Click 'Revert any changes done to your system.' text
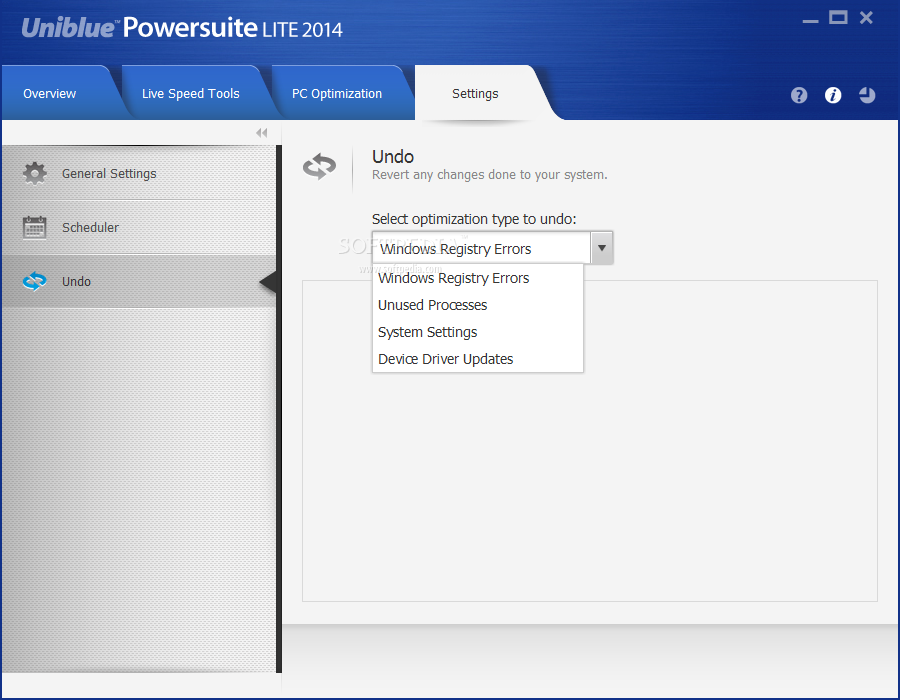900x700 pixels. [490, 175]
